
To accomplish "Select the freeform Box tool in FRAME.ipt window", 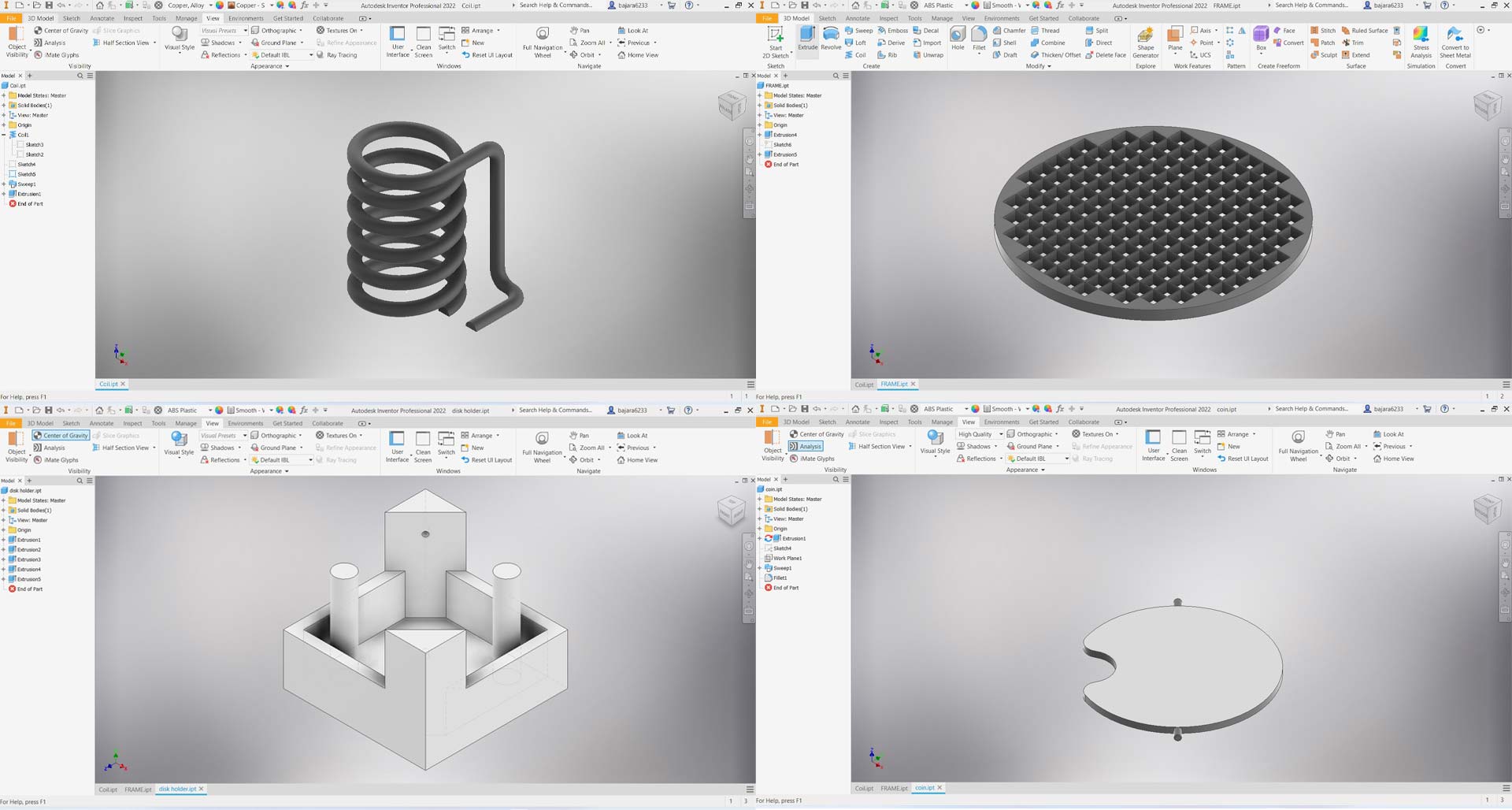I will [1261, 39].
